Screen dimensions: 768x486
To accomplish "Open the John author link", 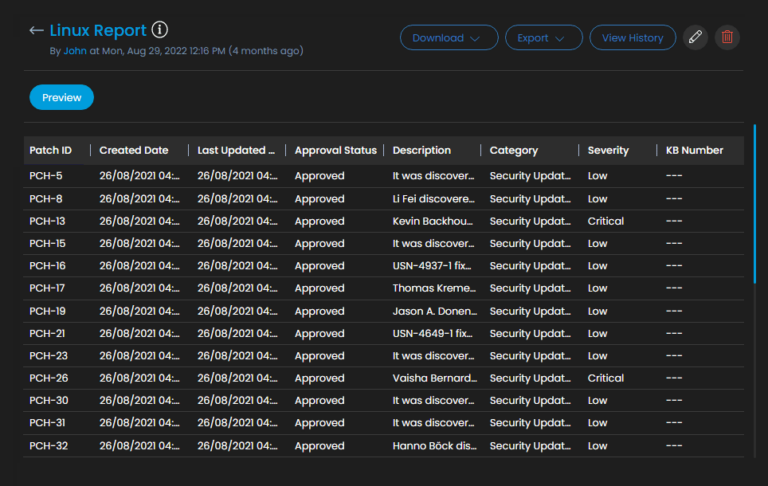I will pos(75,50).
